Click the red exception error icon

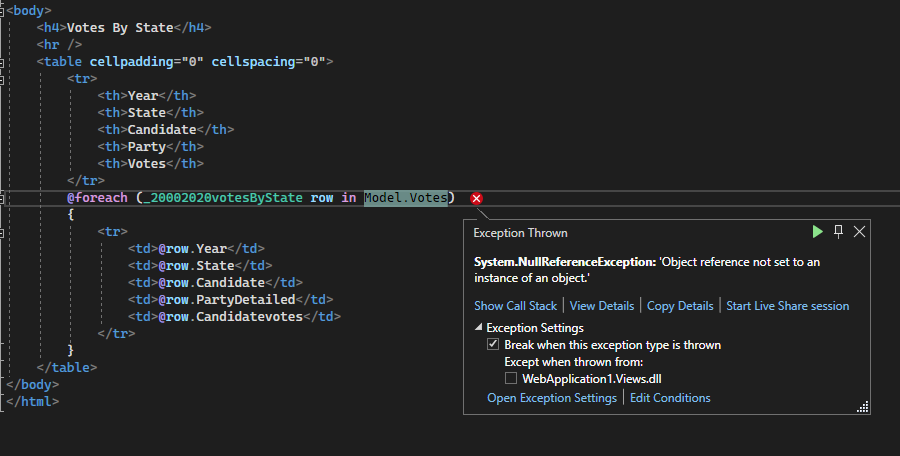click(476, 198)
